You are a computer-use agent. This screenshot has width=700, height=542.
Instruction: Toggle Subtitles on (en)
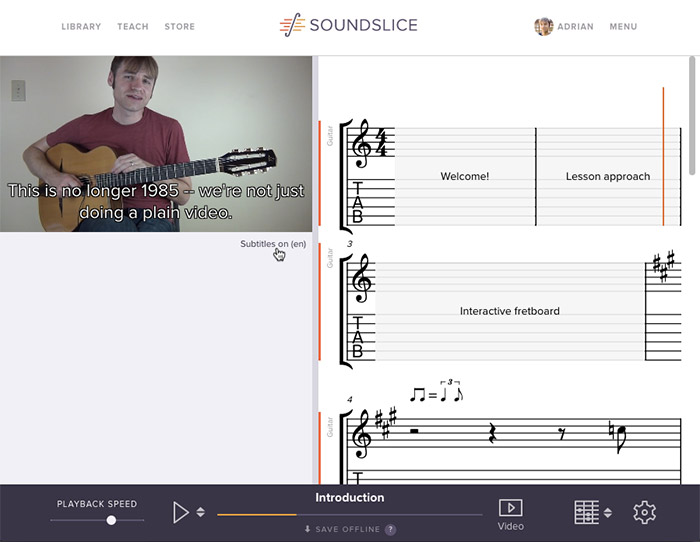[x=273, y=244]
